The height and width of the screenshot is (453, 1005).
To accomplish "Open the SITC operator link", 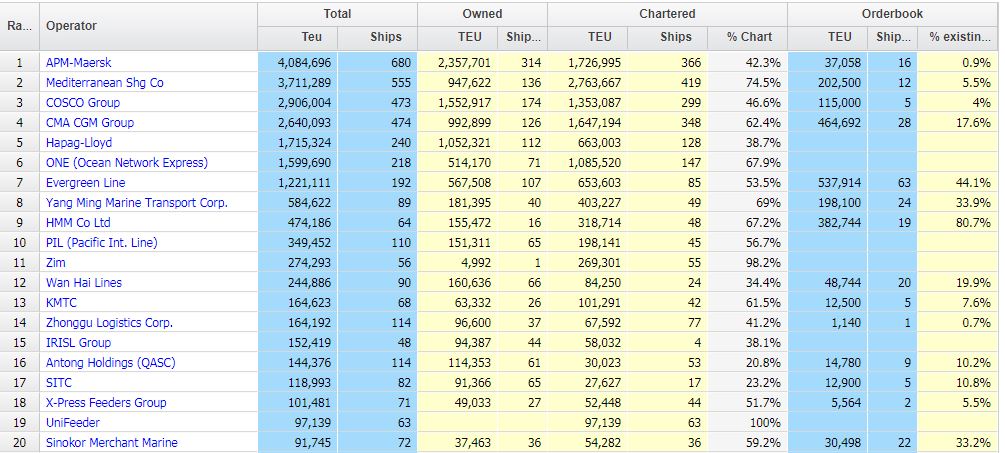I will click(x=58, y=383).
